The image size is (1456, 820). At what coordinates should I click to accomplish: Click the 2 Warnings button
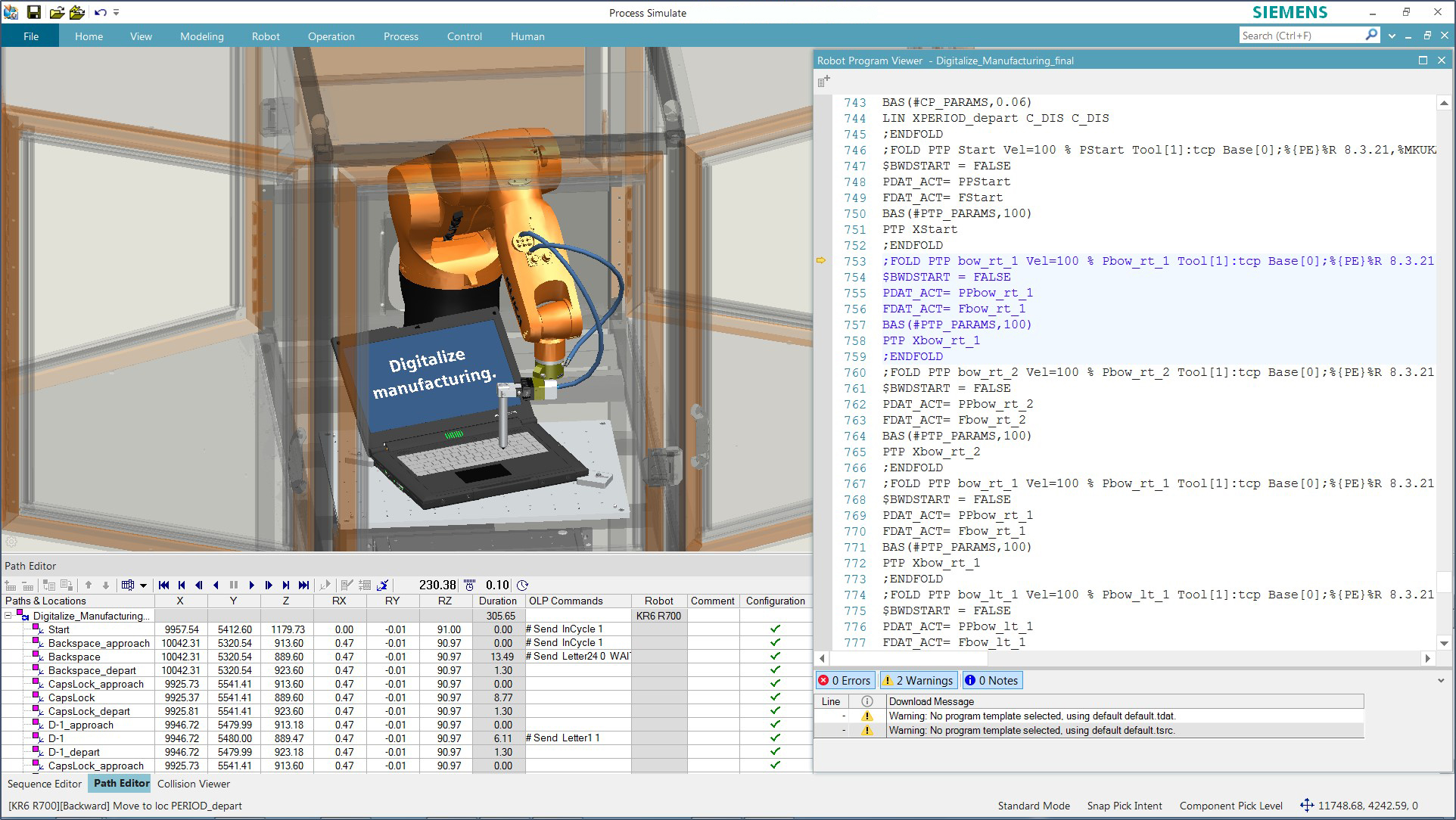pyautogui.click(x=918, y=680)
